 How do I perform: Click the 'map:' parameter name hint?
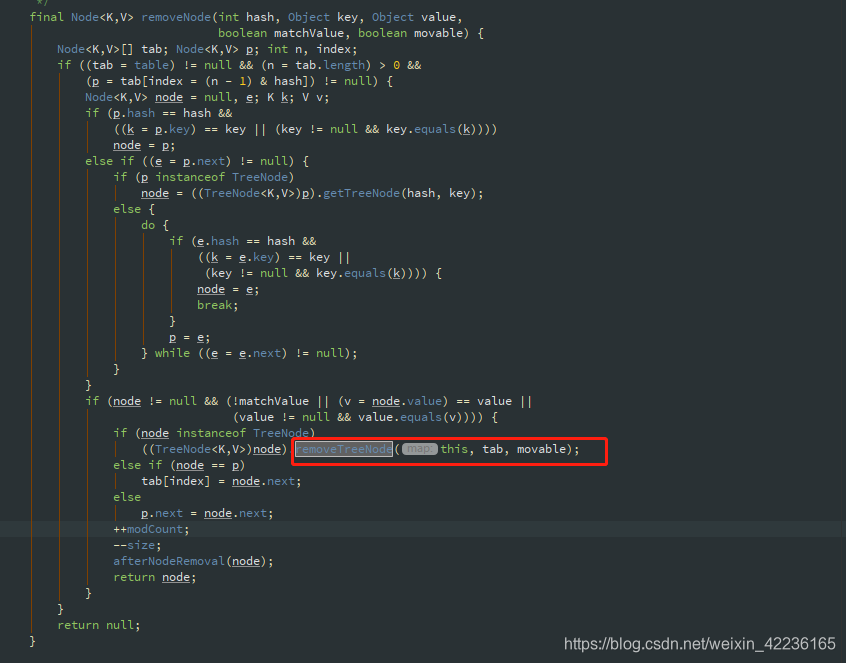coord(419,449)
